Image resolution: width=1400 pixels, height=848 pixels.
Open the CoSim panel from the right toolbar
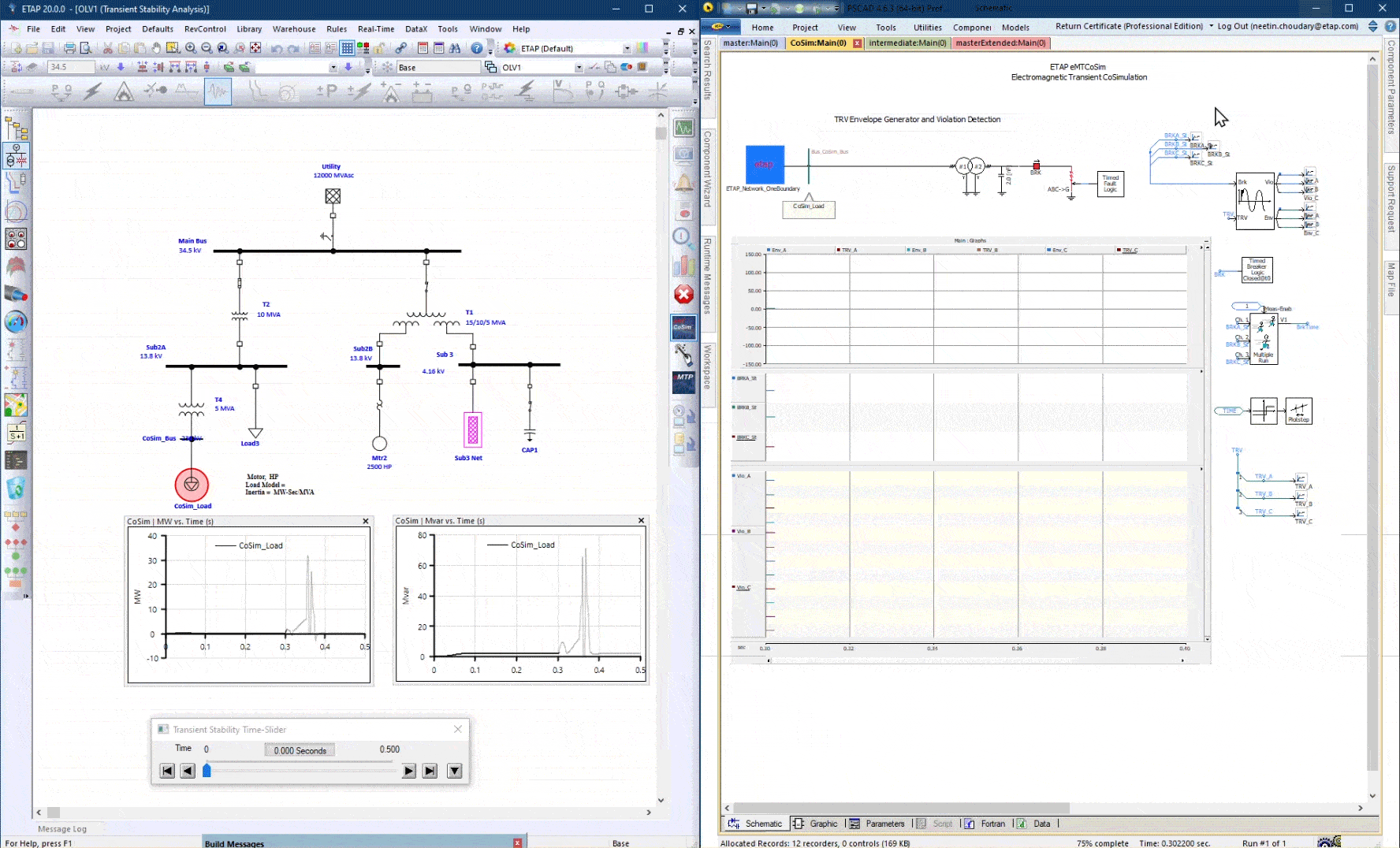click(x=683, y=327)
